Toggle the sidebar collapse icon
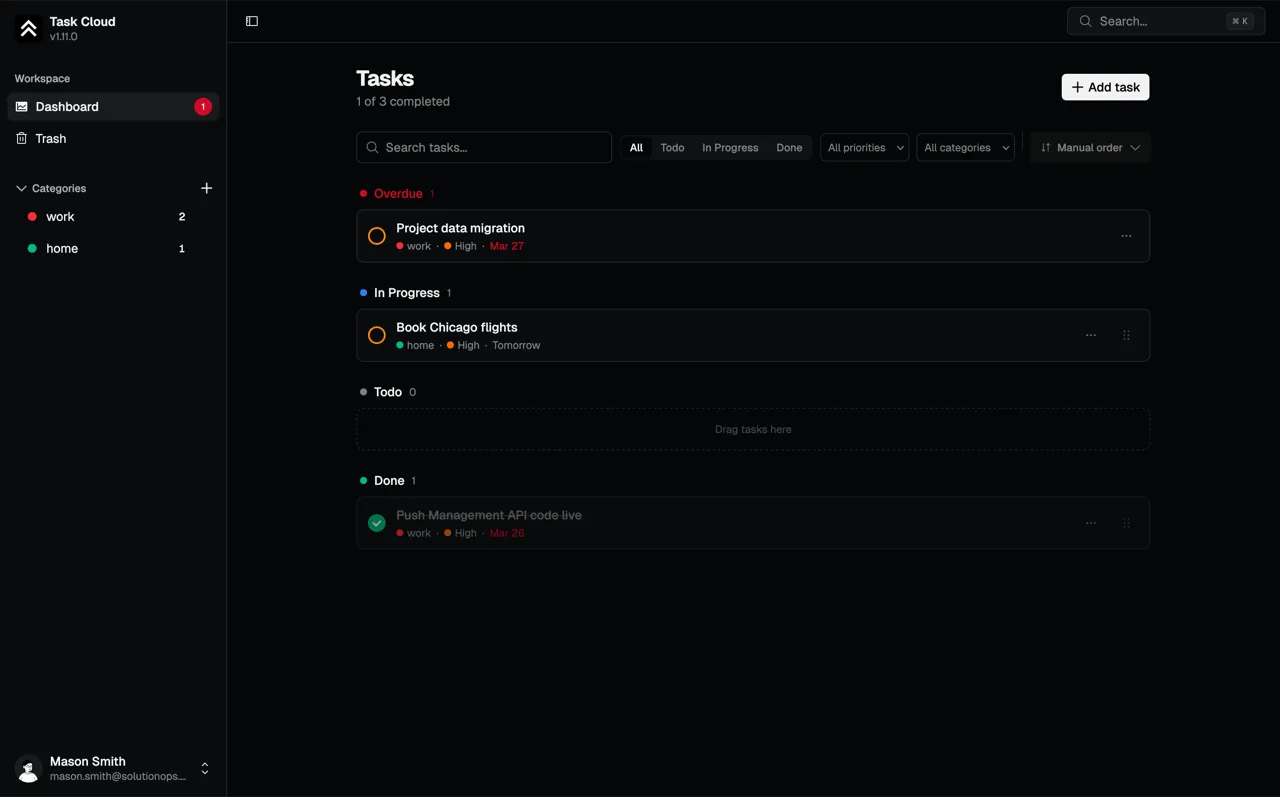Viewport: 1280px width, 797px height. click(252, 21)
